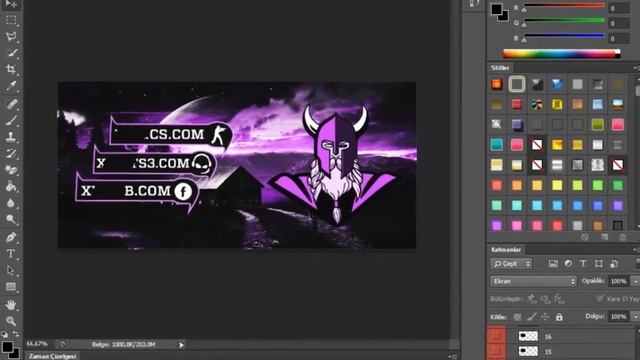Image resolution: width=640 pixels, height=360 pixels.
Task: Toggle the Kare 1'i Yay checkbox
Action: point(600,299)
